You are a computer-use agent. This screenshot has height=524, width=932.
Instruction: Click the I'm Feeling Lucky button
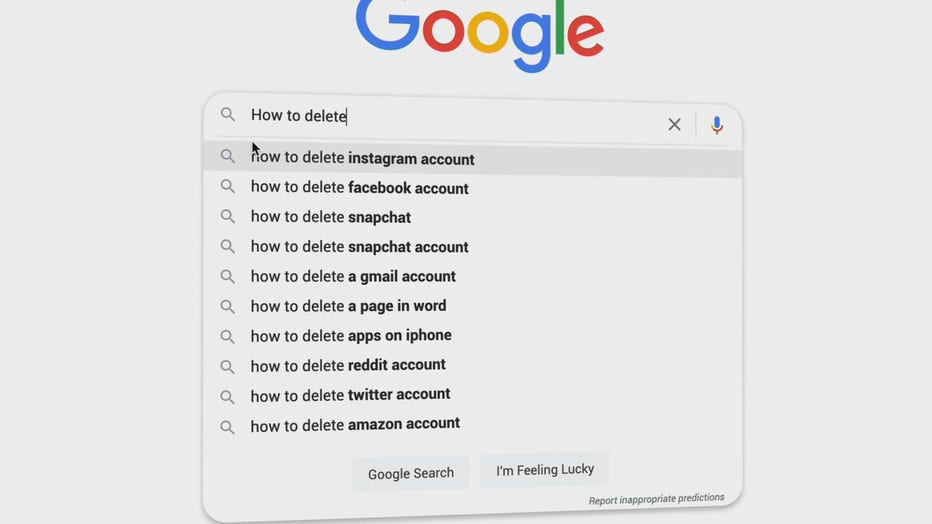click(x=545, y=470)
